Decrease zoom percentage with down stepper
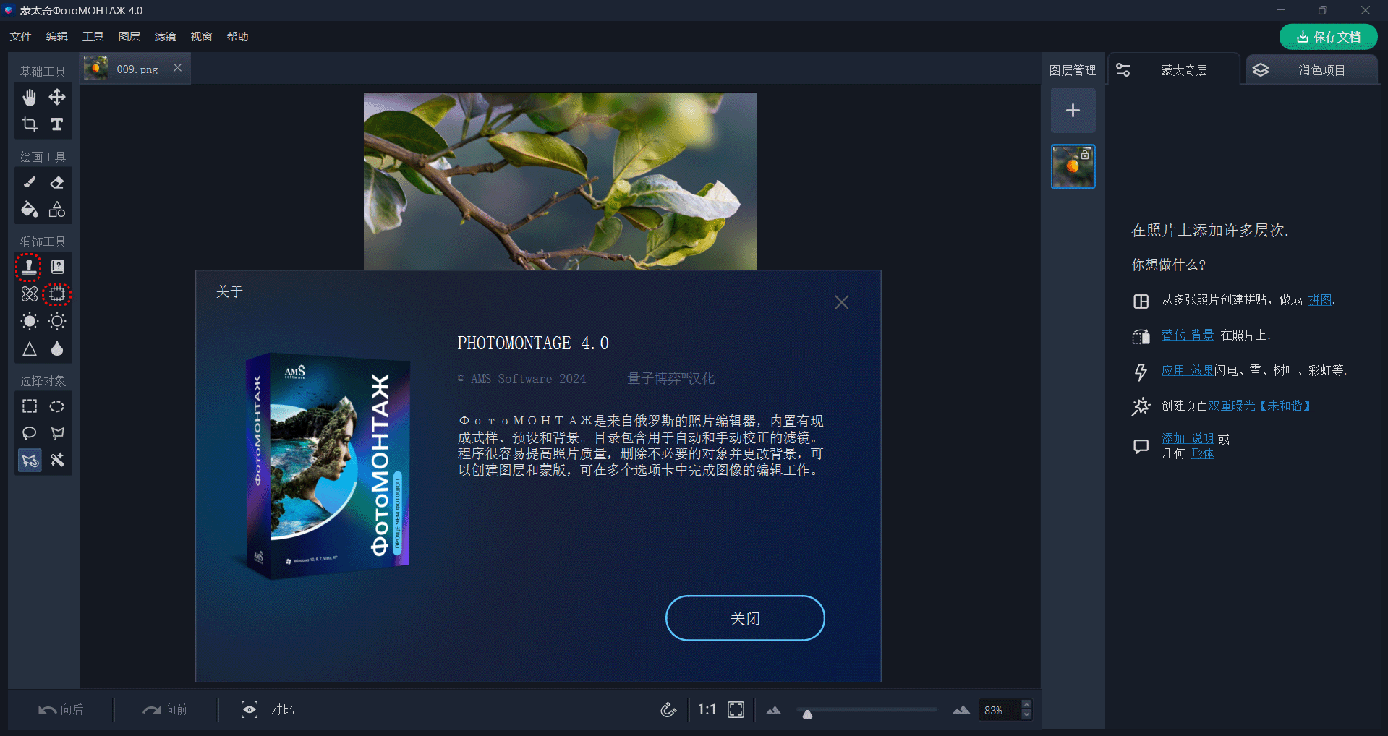Viewport: 1388px width, 736px height. pos(1025,715)
